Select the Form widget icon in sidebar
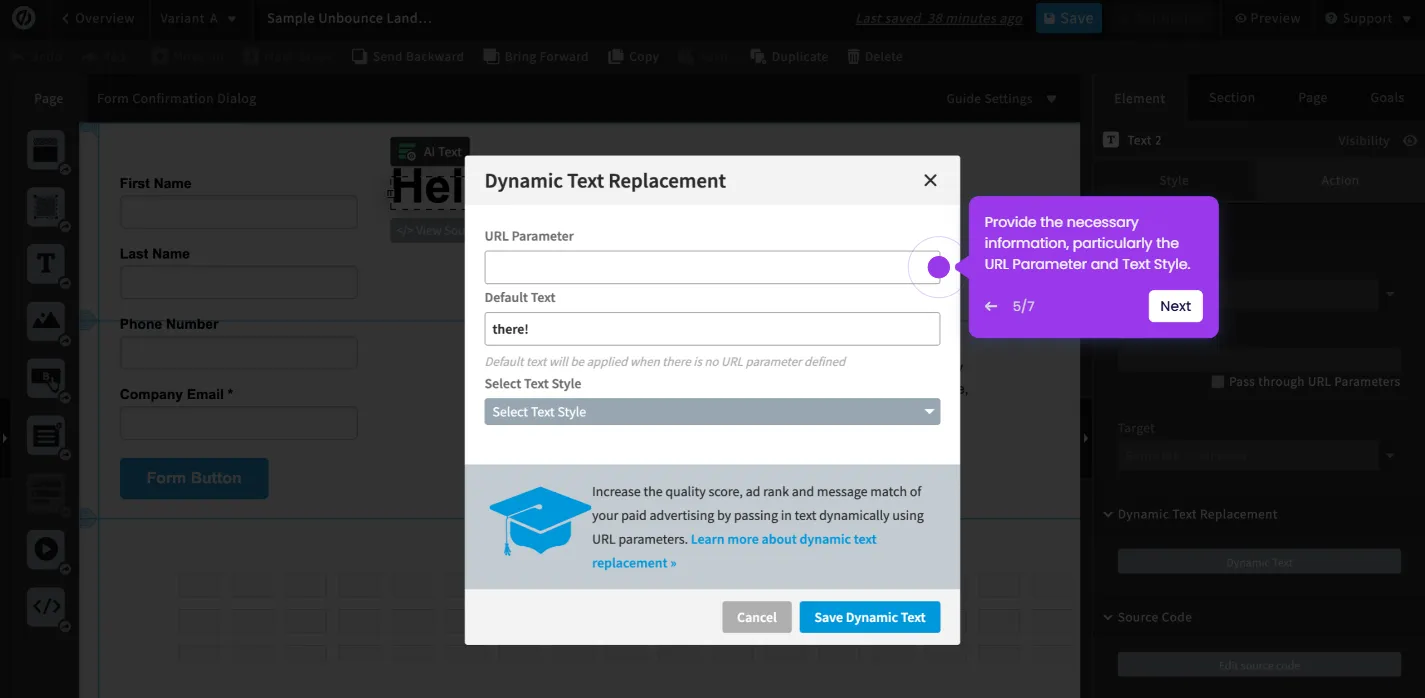This screenshot has height=698, width=1425. [46, 435]
